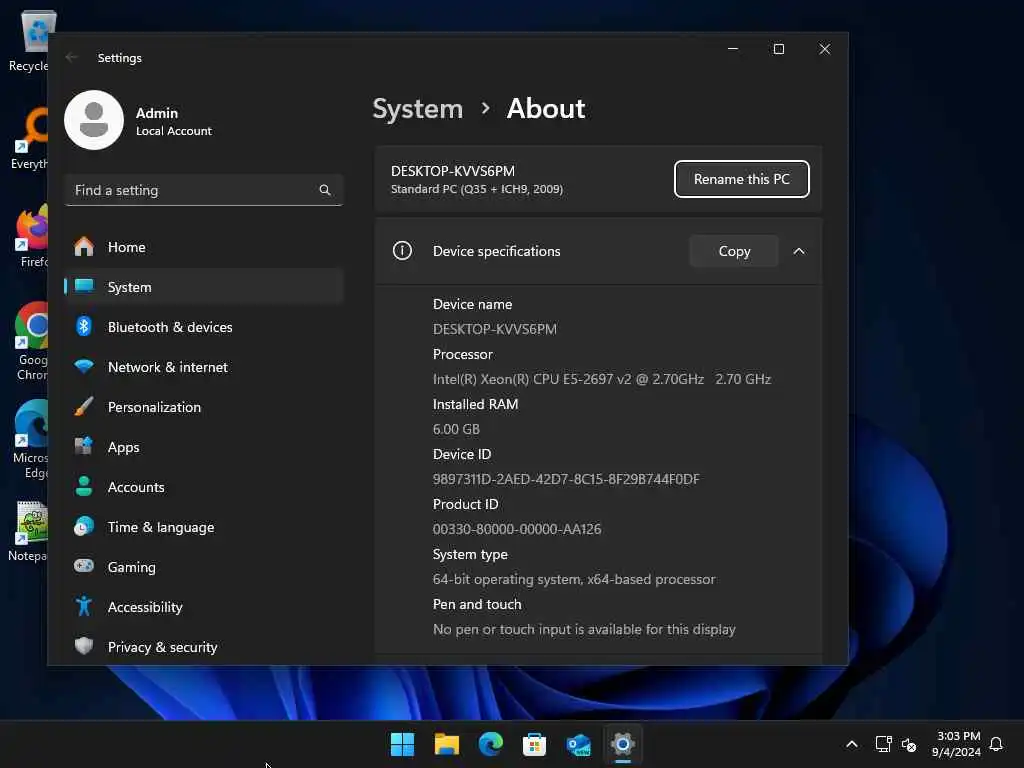Launch Microsoft Edge from the taskbar
The height and width of the screenshot is (768, 1024).
(490, 744)
